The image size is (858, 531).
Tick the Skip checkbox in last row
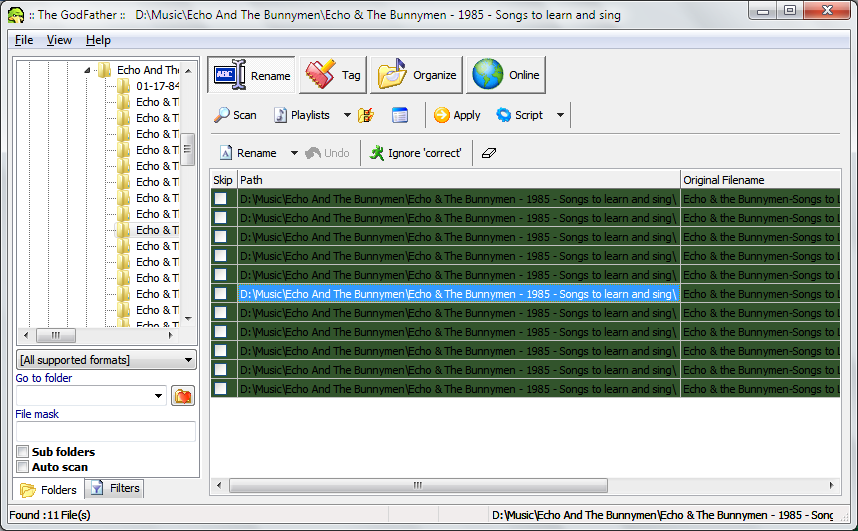pos(221,389)
